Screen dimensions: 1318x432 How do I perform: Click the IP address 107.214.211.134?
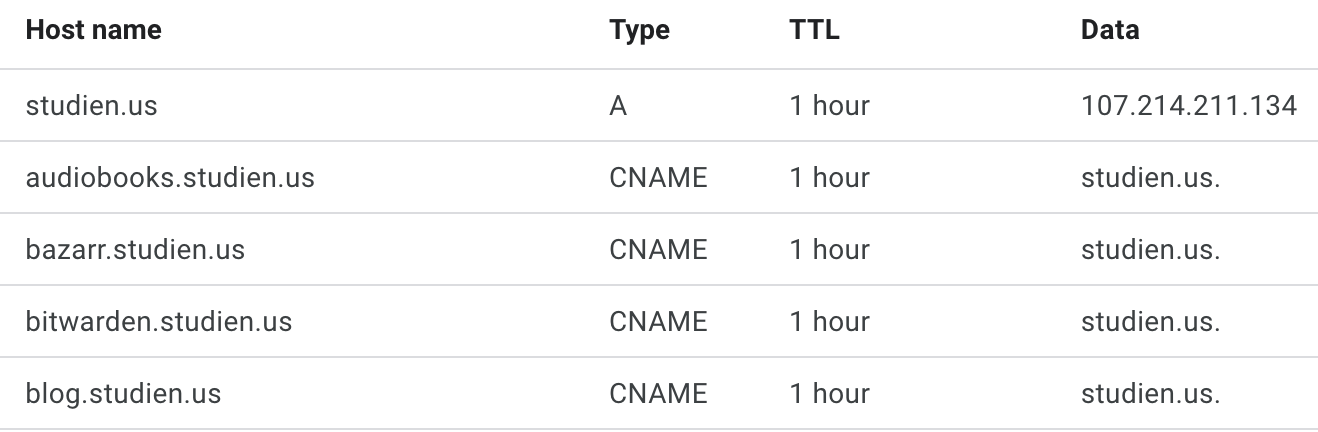(x=1189, y=106)
